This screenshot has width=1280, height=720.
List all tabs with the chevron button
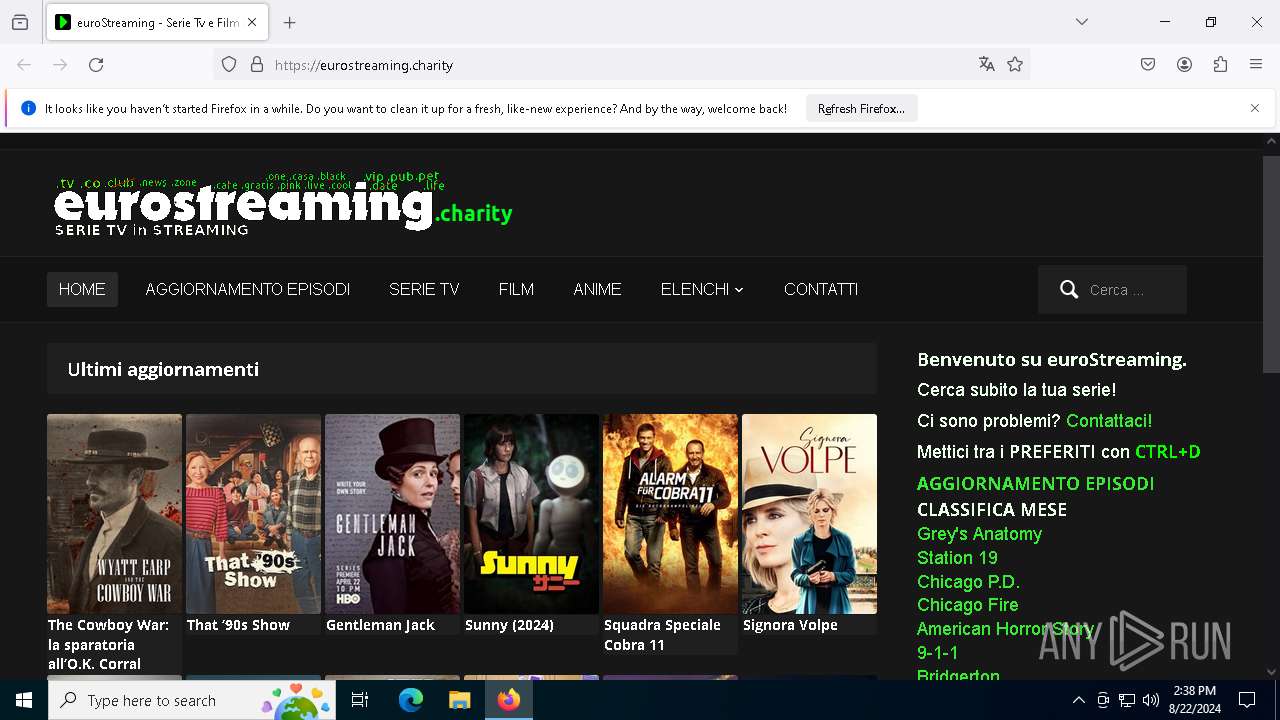1082,22
